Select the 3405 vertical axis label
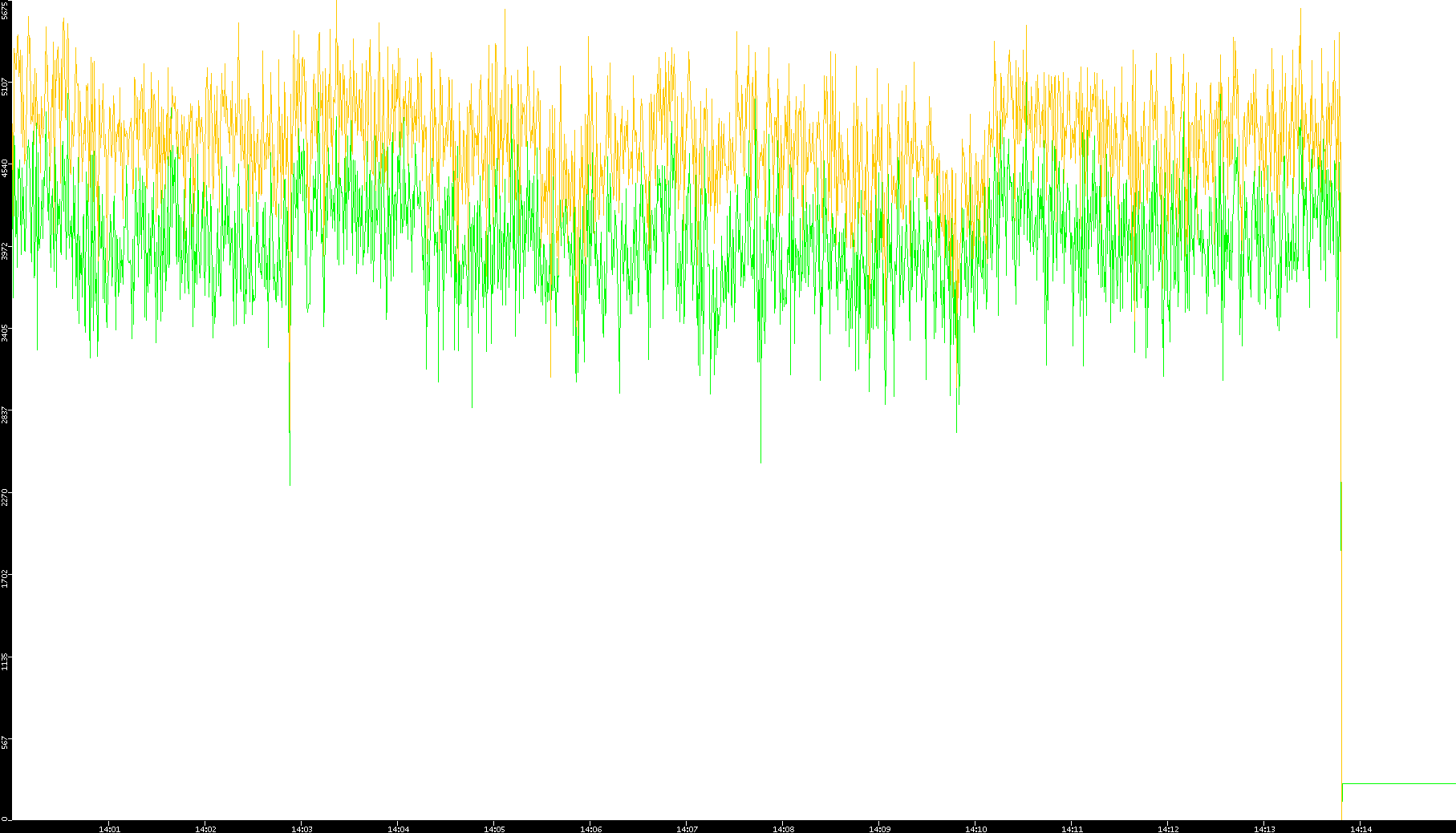The image size is (1456, 833). (5, 333)
